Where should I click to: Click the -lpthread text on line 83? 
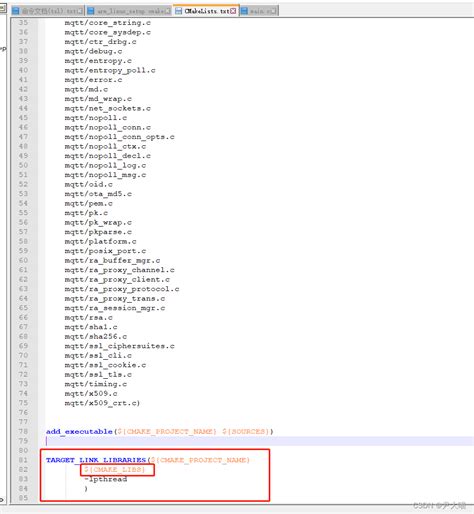105,479
